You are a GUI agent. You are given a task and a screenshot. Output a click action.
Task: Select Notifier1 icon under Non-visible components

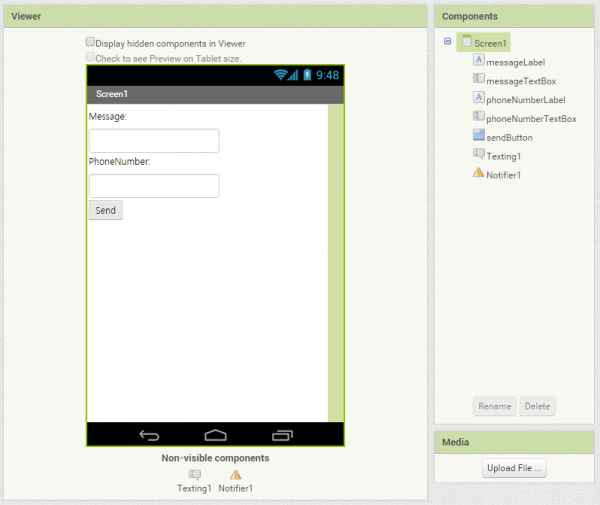235,475
